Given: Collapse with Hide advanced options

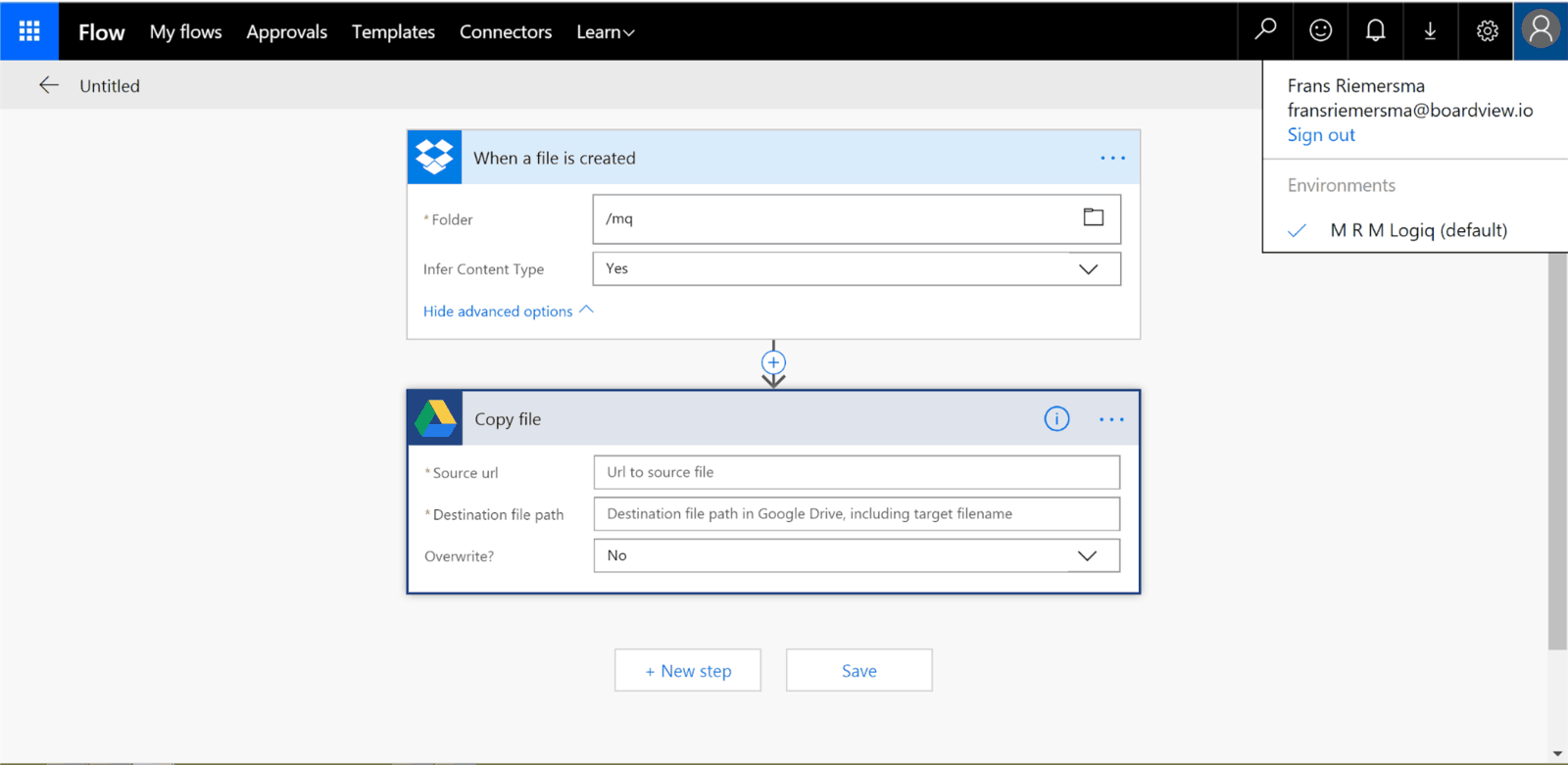Looking at the screenshot, I should point(508,311).
